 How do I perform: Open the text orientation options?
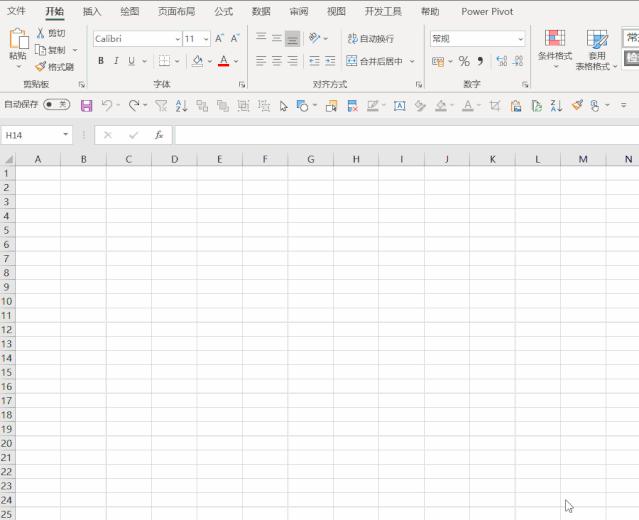pos(318,38)
